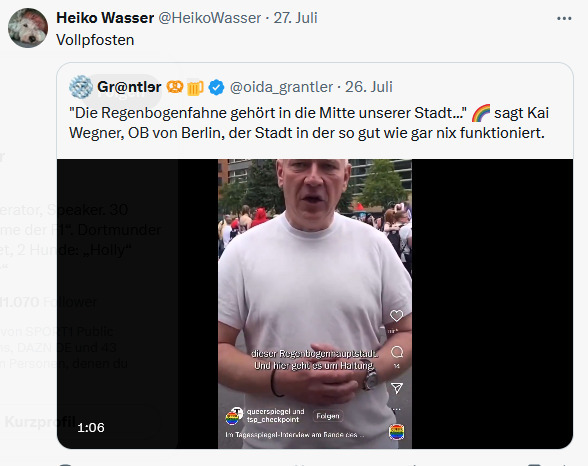Click the Folgen button in the video

coord(328,416)
